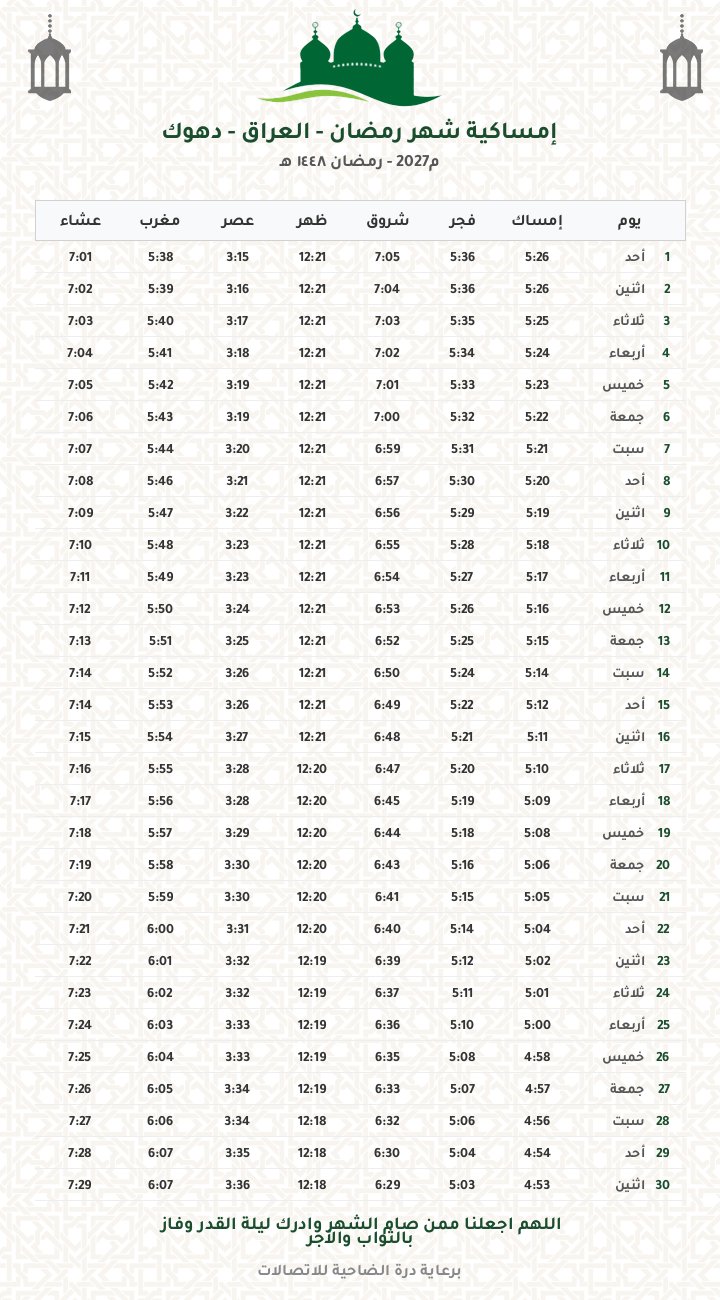This screenshot has width=720, height=1300.
Task: Click the 7:29 عشاء time on day 30
Action: point(80,1185)
